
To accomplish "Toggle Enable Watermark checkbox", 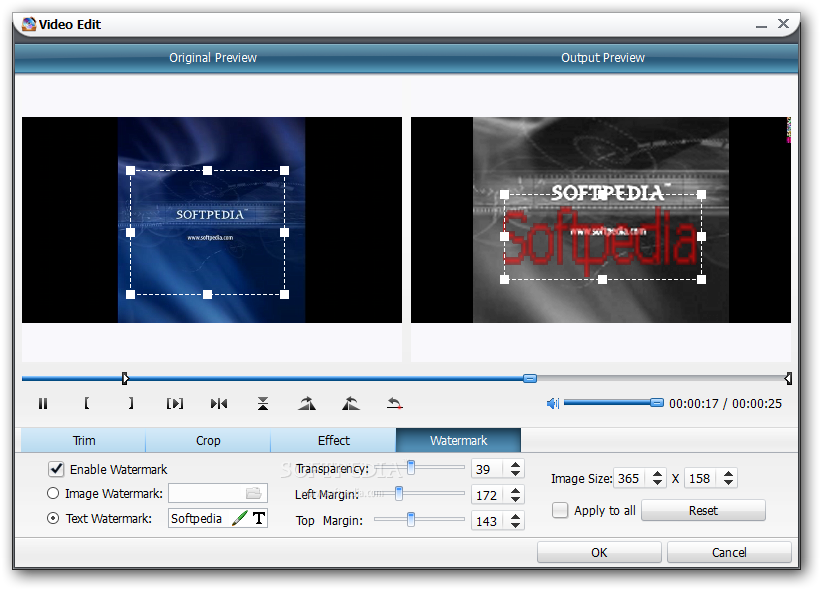I will [56, 469].
